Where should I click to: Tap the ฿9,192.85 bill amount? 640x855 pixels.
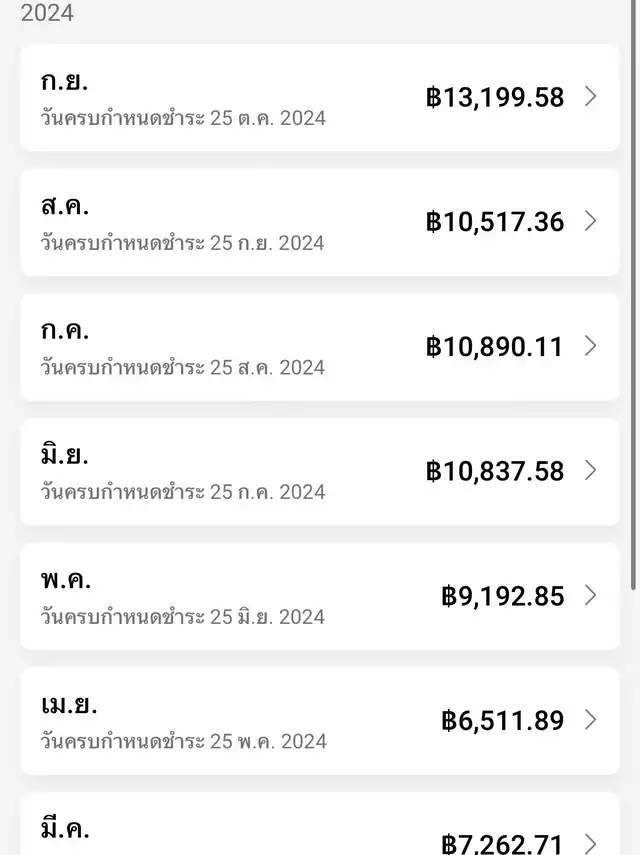(503, 596)
